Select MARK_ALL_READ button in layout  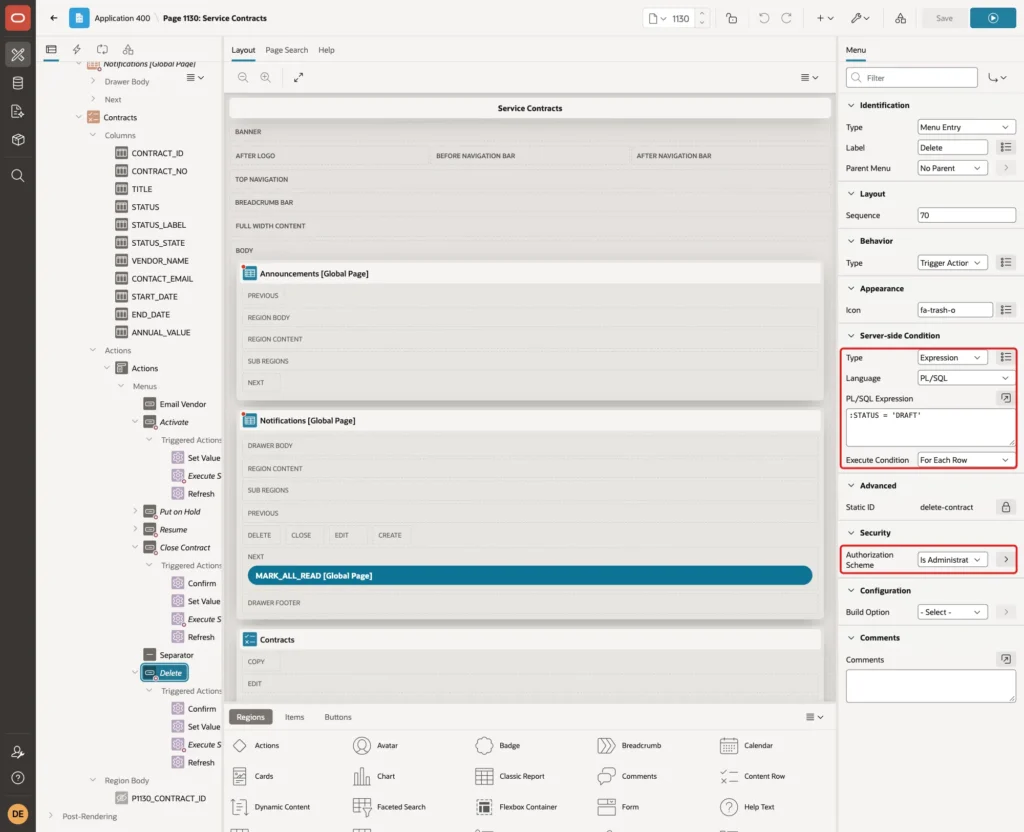click(x=530, y=575)
